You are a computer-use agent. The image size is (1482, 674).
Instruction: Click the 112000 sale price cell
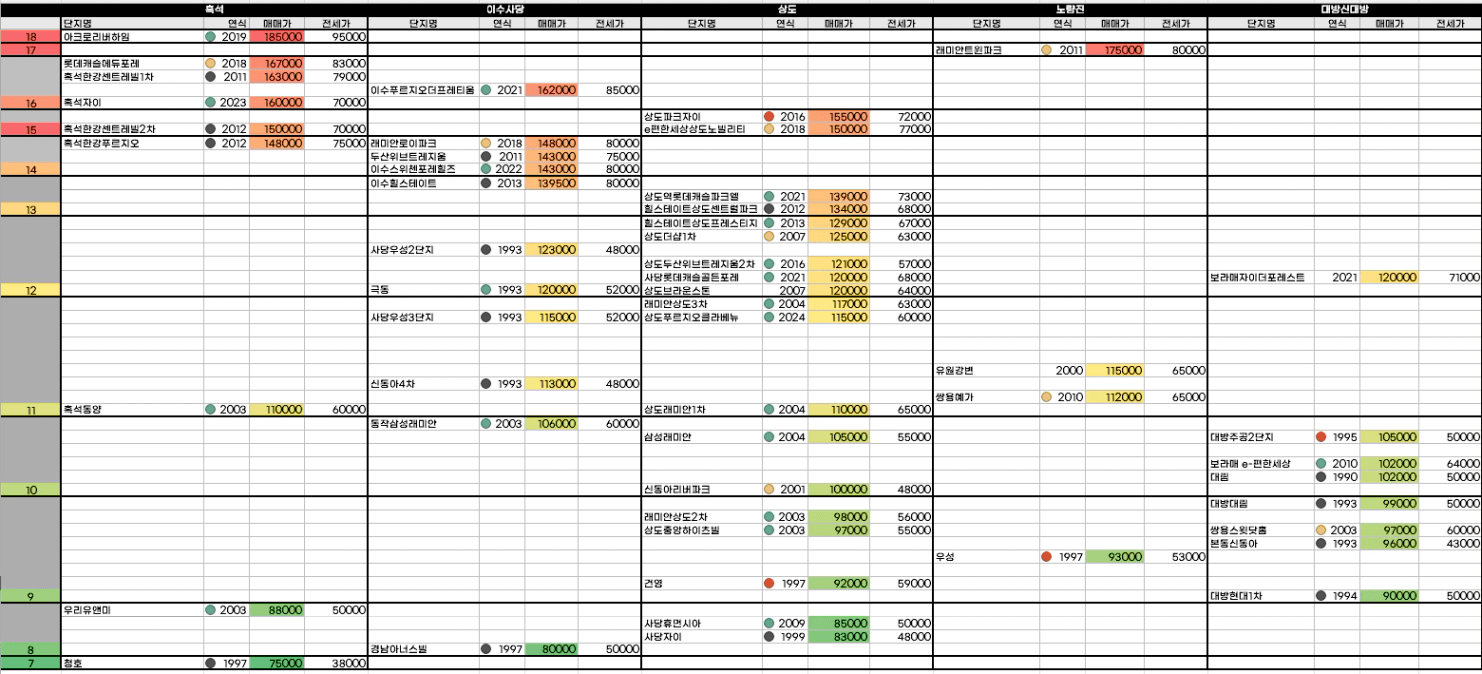pyautogui.click(x=1115, y=397)
